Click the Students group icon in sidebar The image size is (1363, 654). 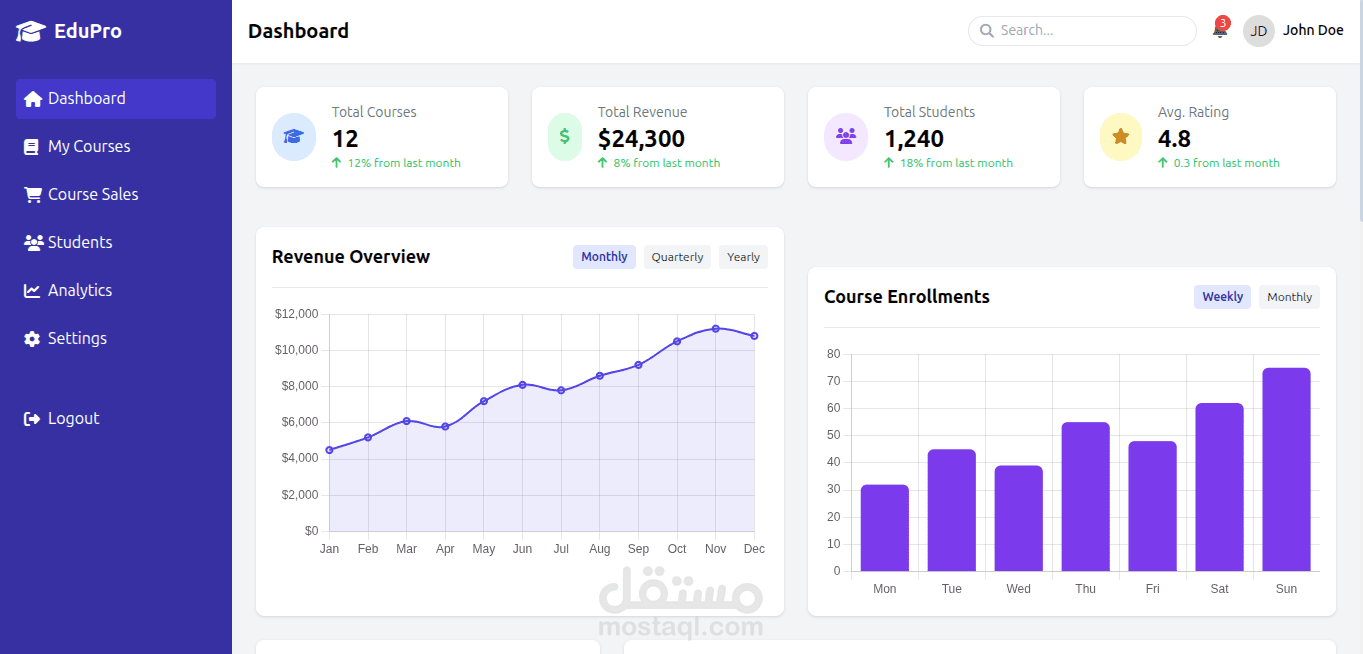[33, 243]
